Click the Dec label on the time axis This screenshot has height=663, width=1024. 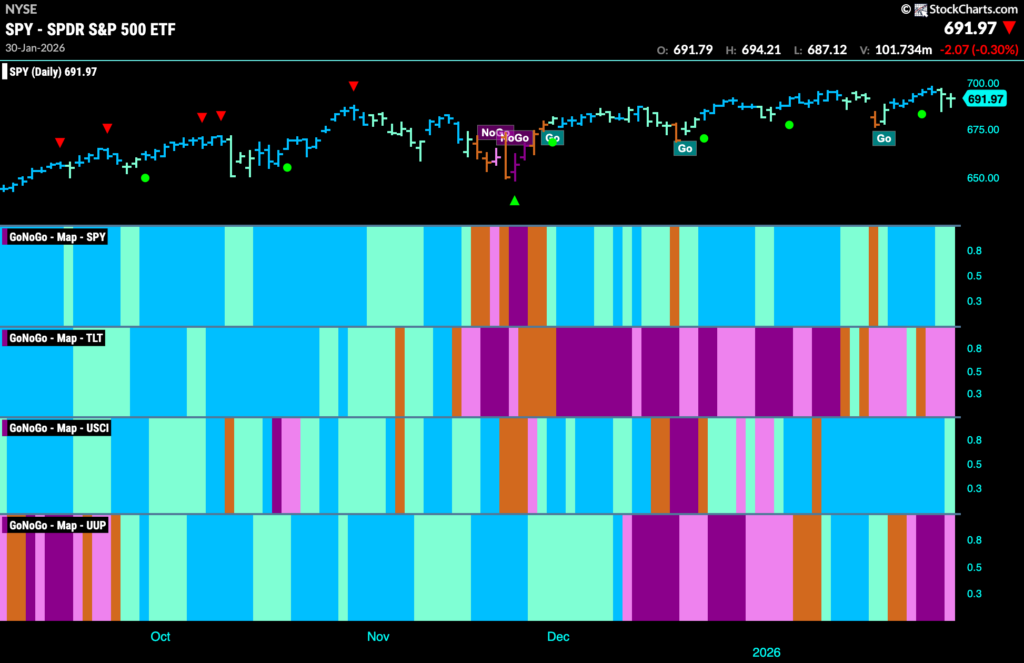(x=558, y=637)
